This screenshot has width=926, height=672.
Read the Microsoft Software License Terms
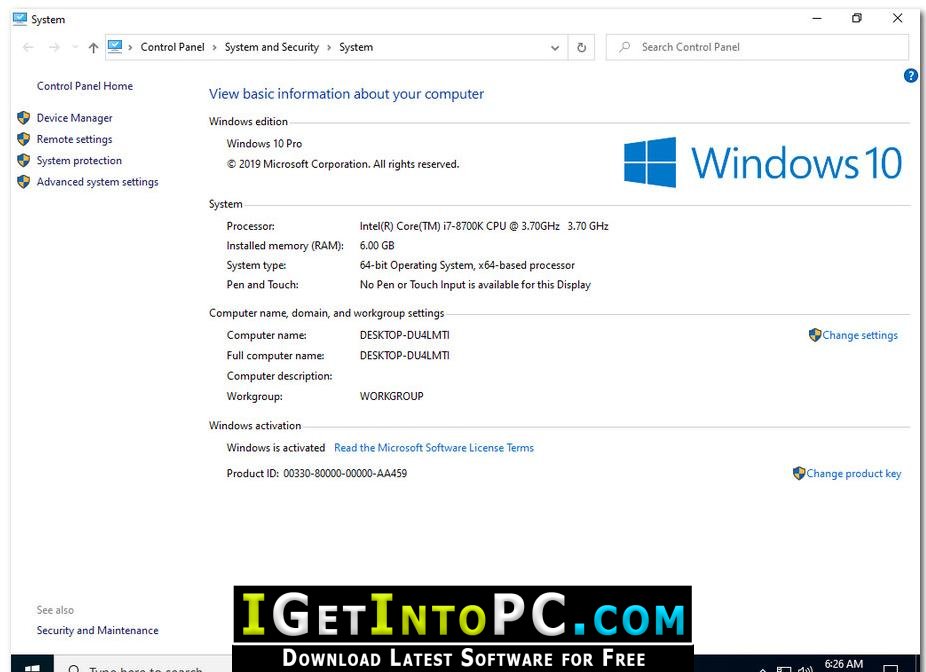tap(434, 448)
